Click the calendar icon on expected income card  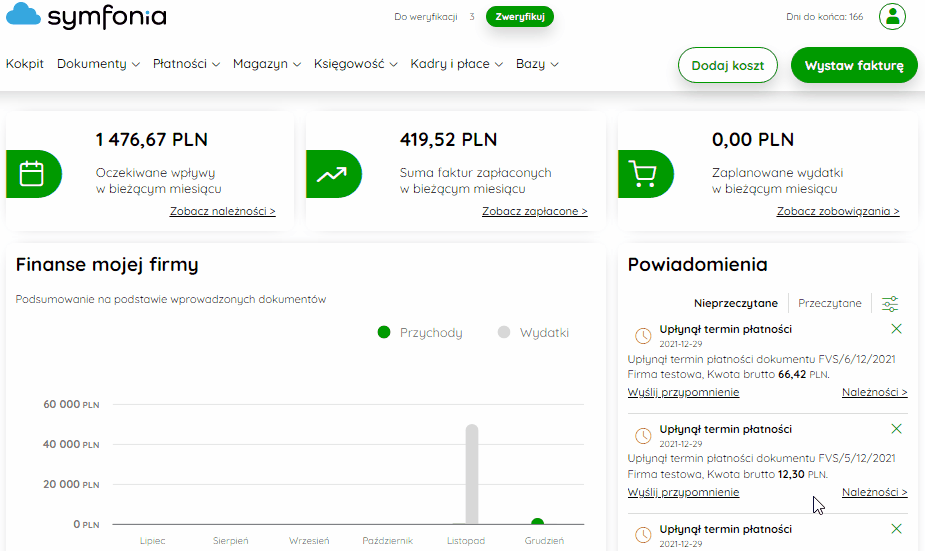pos(32,174)
